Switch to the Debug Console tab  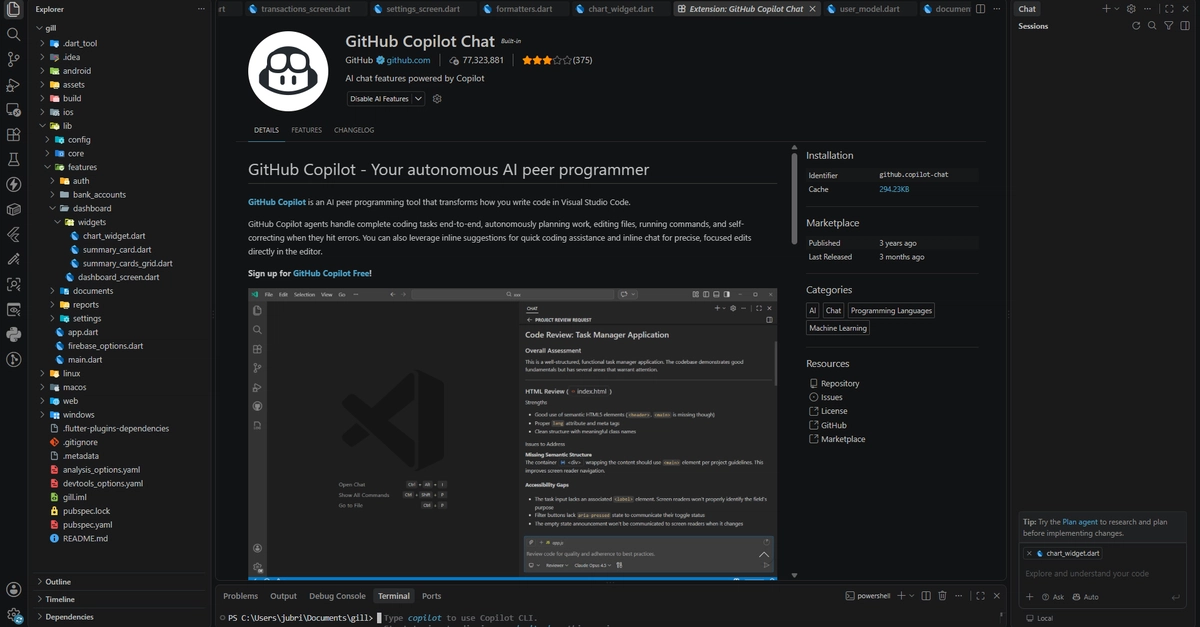[x=337, y=596]
